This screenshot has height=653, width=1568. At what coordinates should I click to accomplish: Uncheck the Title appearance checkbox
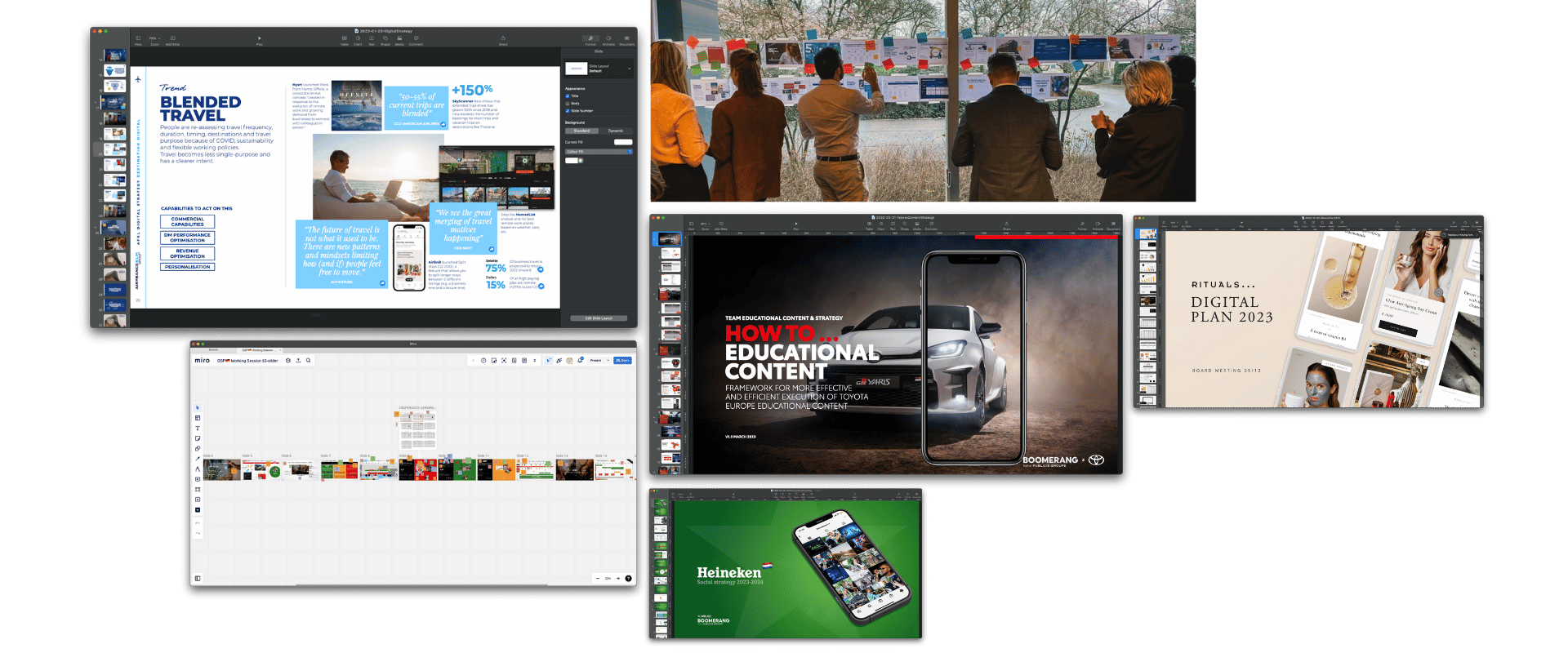click(x=568, y=96)
